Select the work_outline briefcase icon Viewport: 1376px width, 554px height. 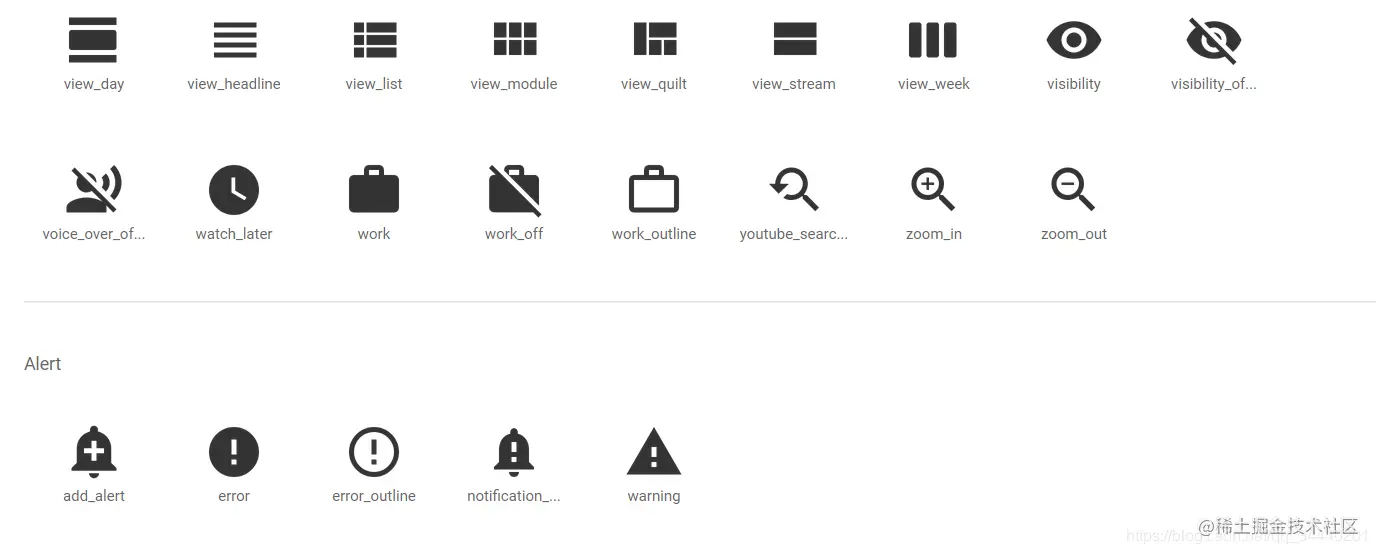654,189
